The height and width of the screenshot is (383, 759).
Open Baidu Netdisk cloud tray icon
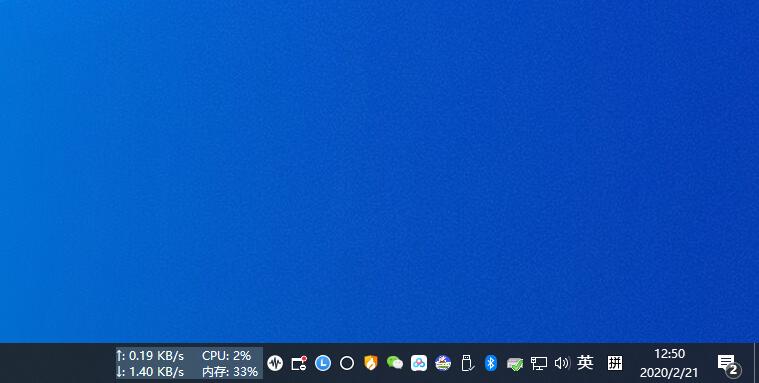click(419, 363)
